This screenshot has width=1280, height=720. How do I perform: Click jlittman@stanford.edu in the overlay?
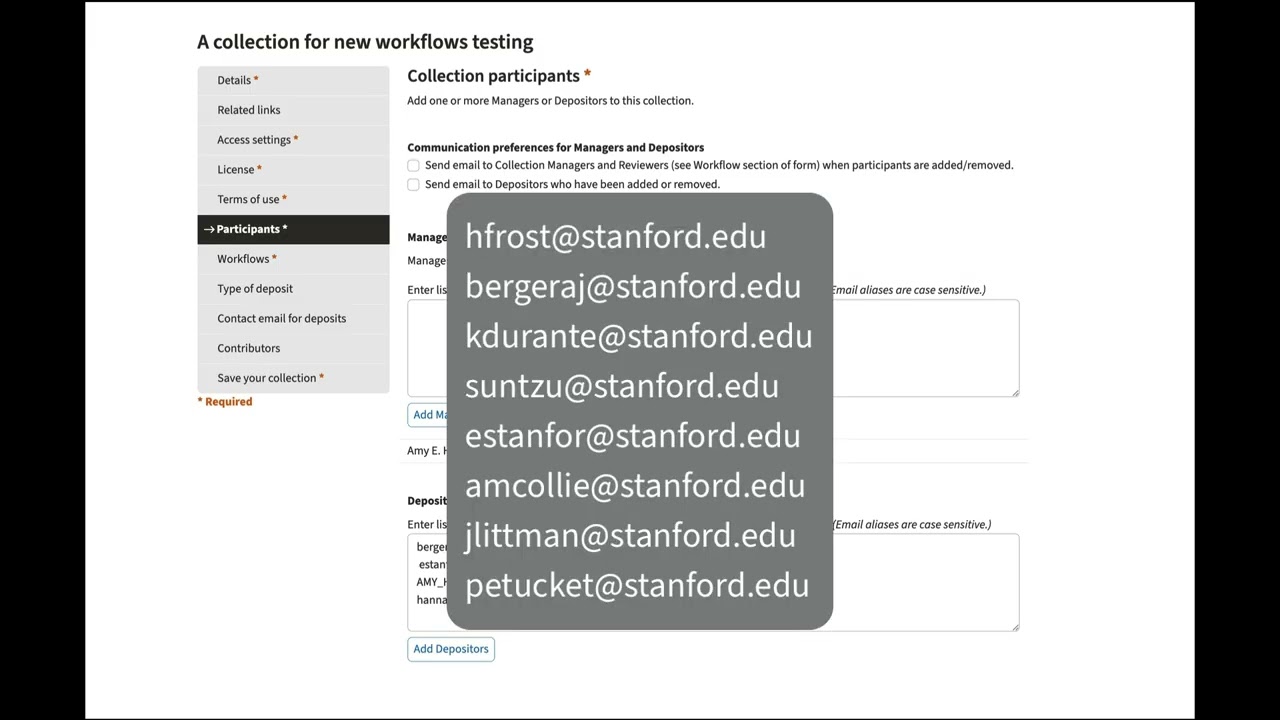pyautogui.click(x=631, y=535)
